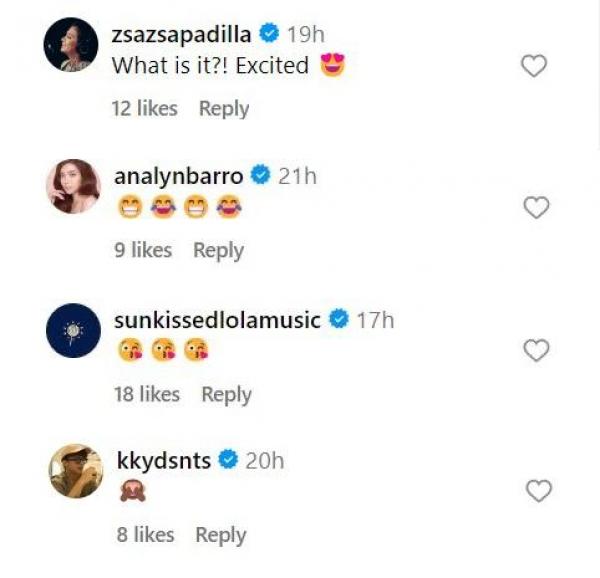This screenshot has width=600, height=578.
Task: Reply to analynbarro's comment
Action: 218,250
